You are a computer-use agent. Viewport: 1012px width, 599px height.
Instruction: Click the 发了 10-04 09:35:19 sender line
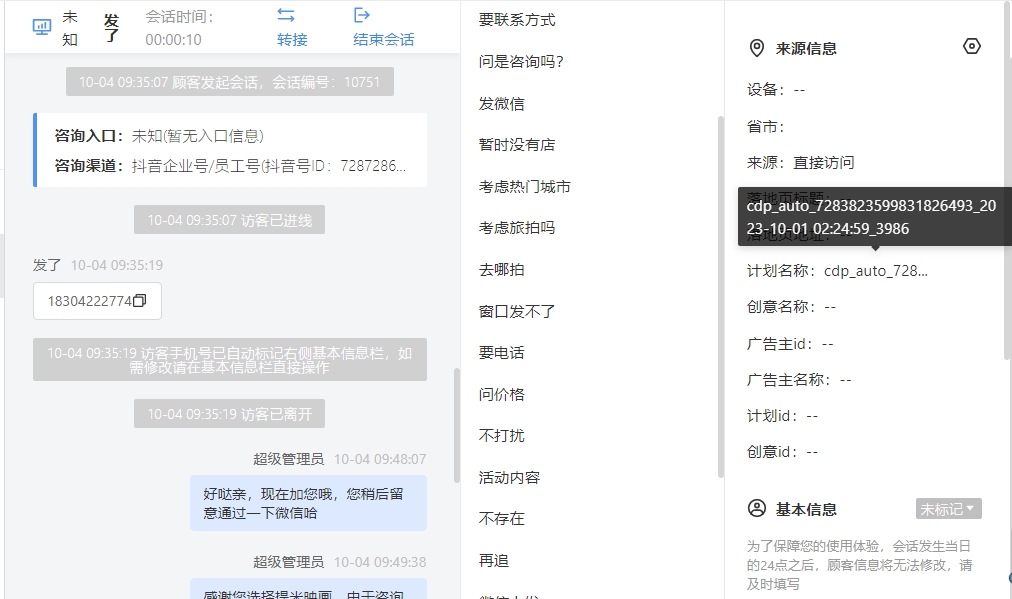point(98,265)
